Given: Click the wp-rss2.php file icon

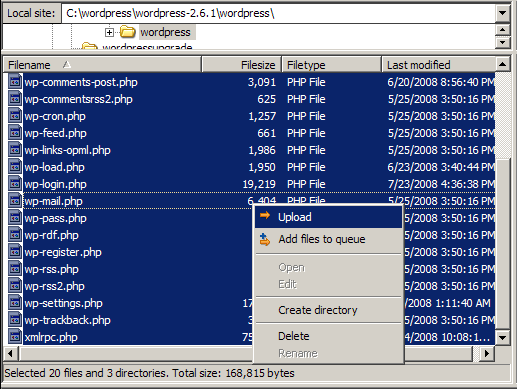Looking at the screenshot, I should (x=15, y=286).
